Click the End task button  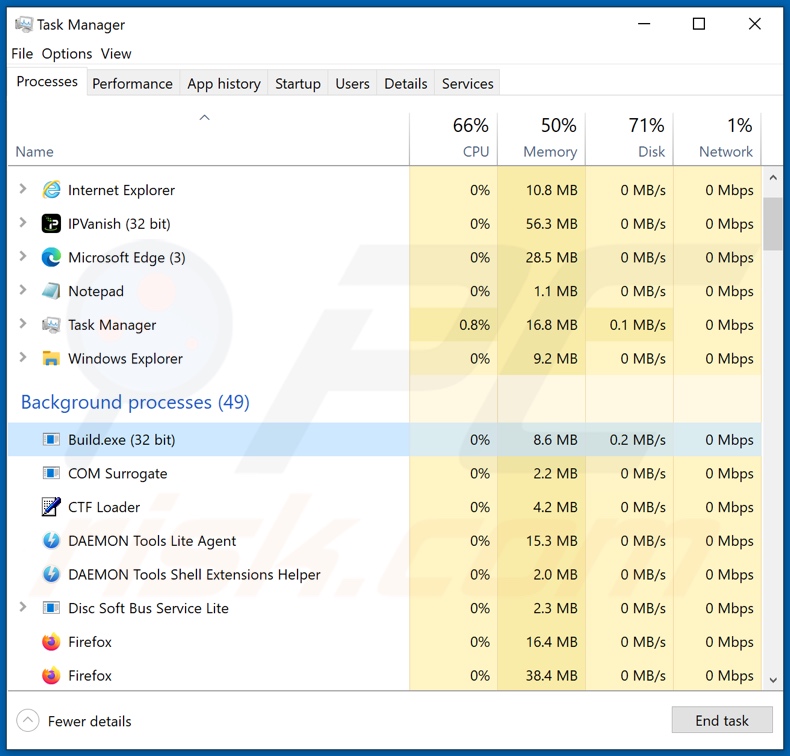click(722, 720)
